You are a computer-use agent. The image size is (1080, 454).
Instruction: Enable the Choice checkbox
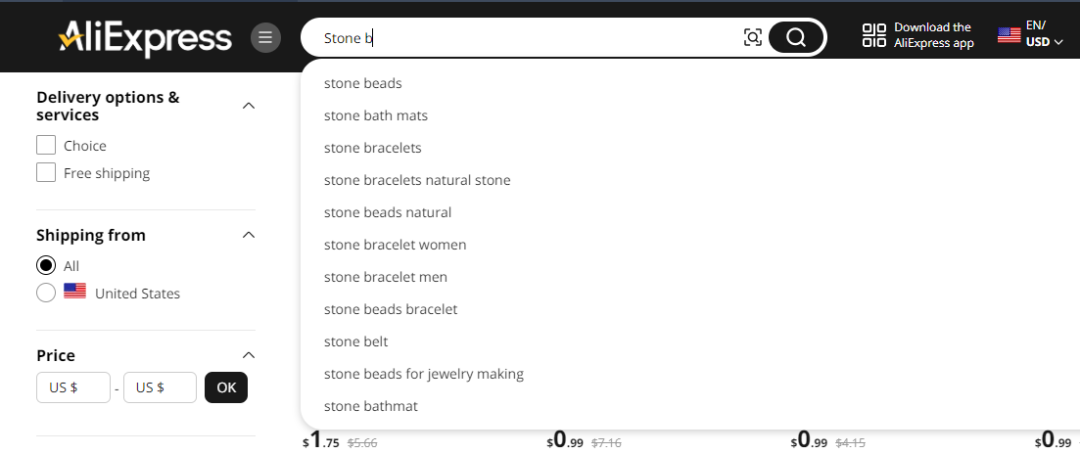(46, 145)
